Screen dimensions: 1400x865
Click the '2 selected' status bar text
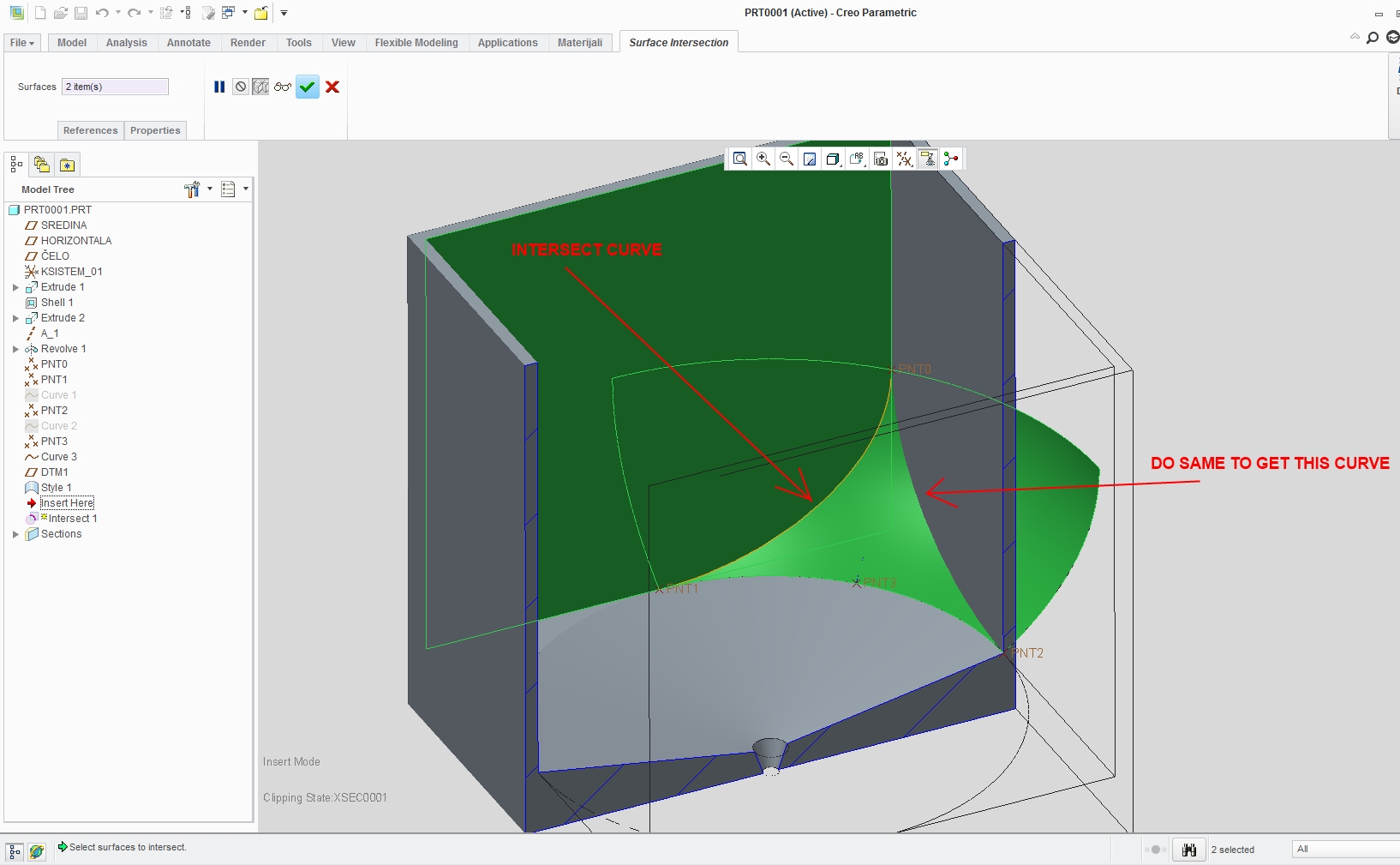click(x=1232, y=850)
